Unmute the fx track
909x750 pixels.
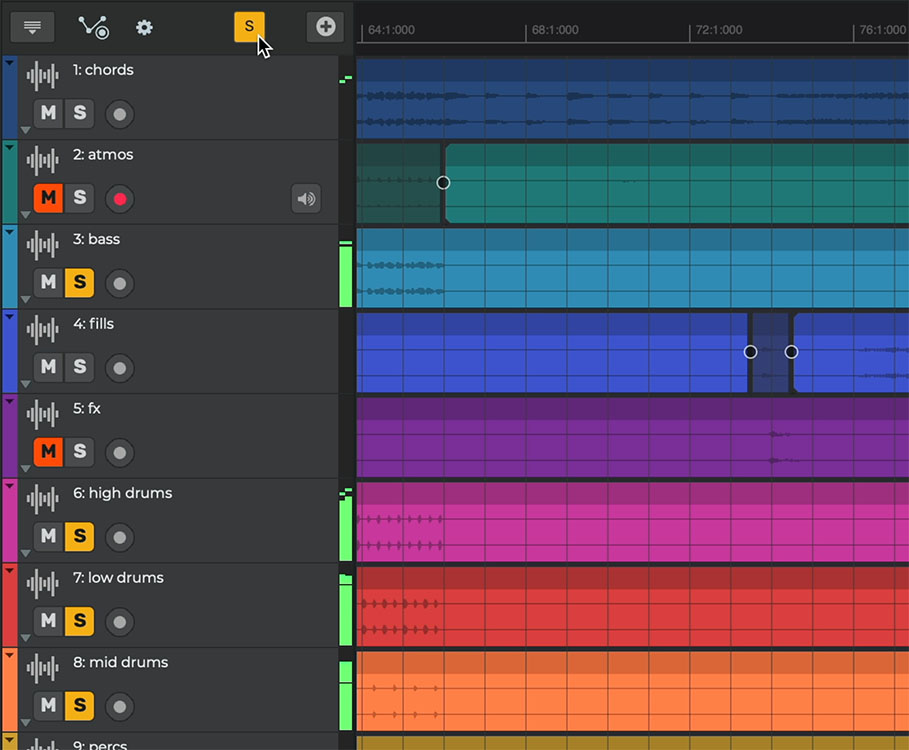pos(48,452)
